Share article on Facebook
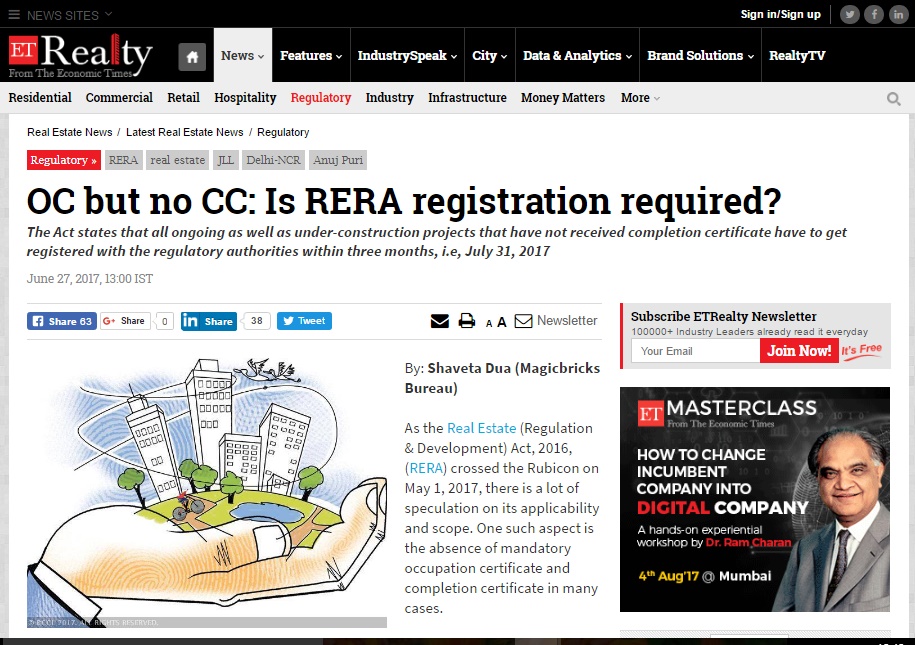This screenshot has height=645, width=915. click(62, 321)
